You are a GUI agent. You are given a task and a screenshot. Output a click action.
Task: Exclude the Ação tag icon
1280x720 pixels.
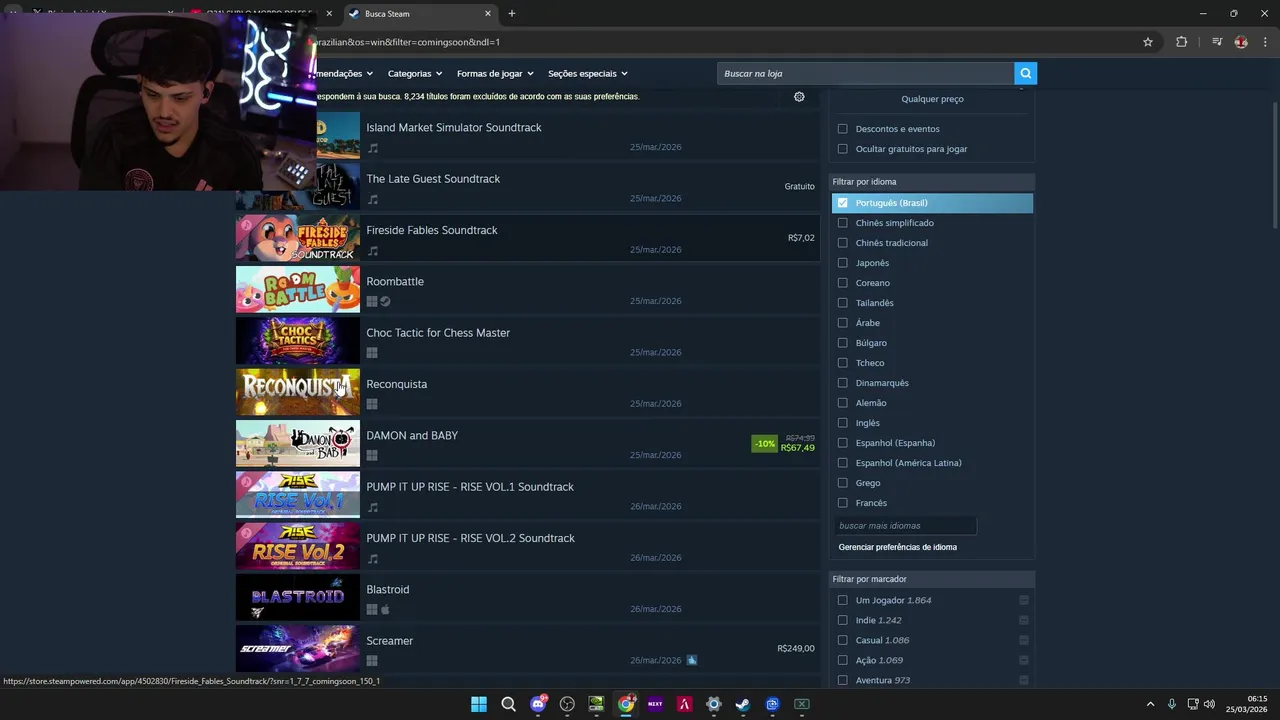(1024, 660)
